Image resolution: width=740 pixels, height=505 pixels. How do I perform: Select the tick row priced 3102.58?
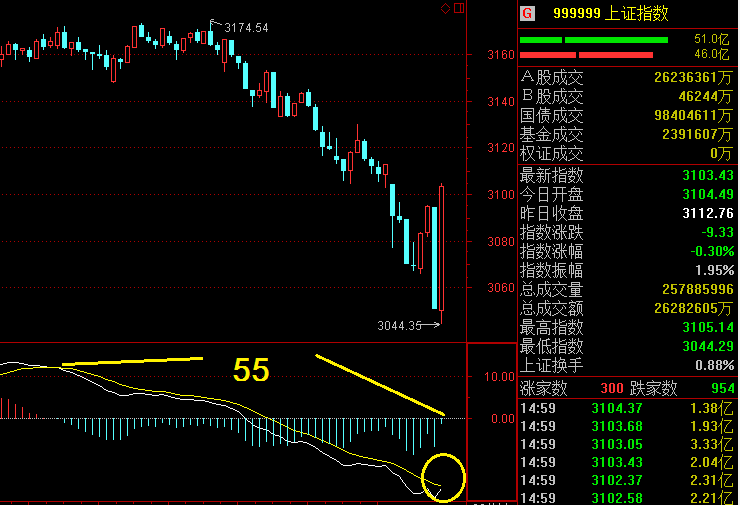click(x=627, y=497)
